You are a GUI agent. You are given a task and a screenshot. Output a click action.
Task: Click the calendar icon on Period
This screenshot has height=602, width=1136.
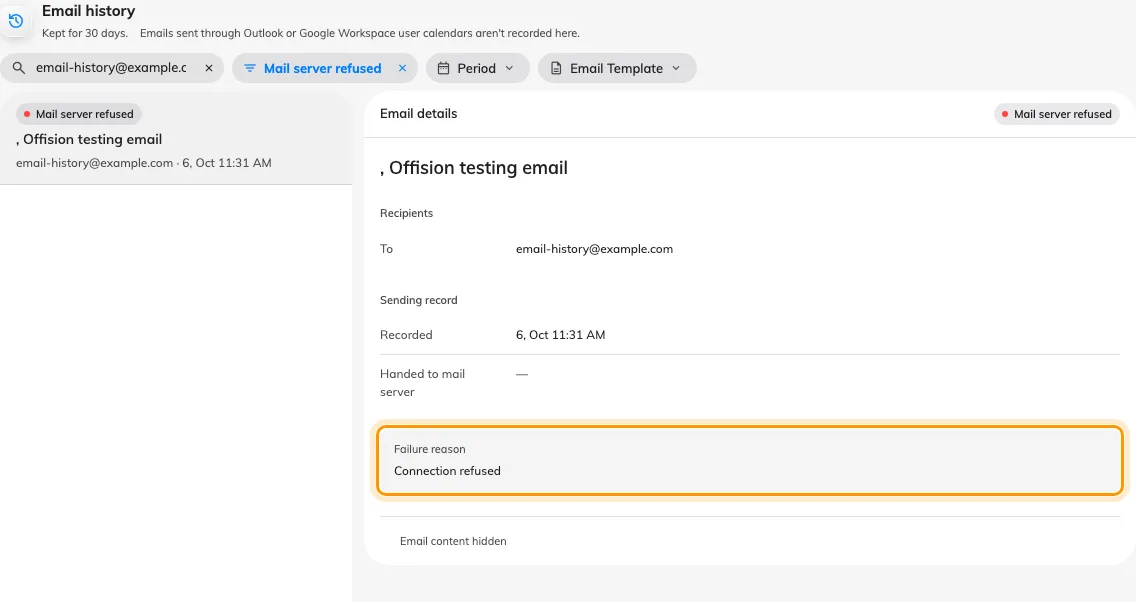pyautogui.click(x=443, y=68)
